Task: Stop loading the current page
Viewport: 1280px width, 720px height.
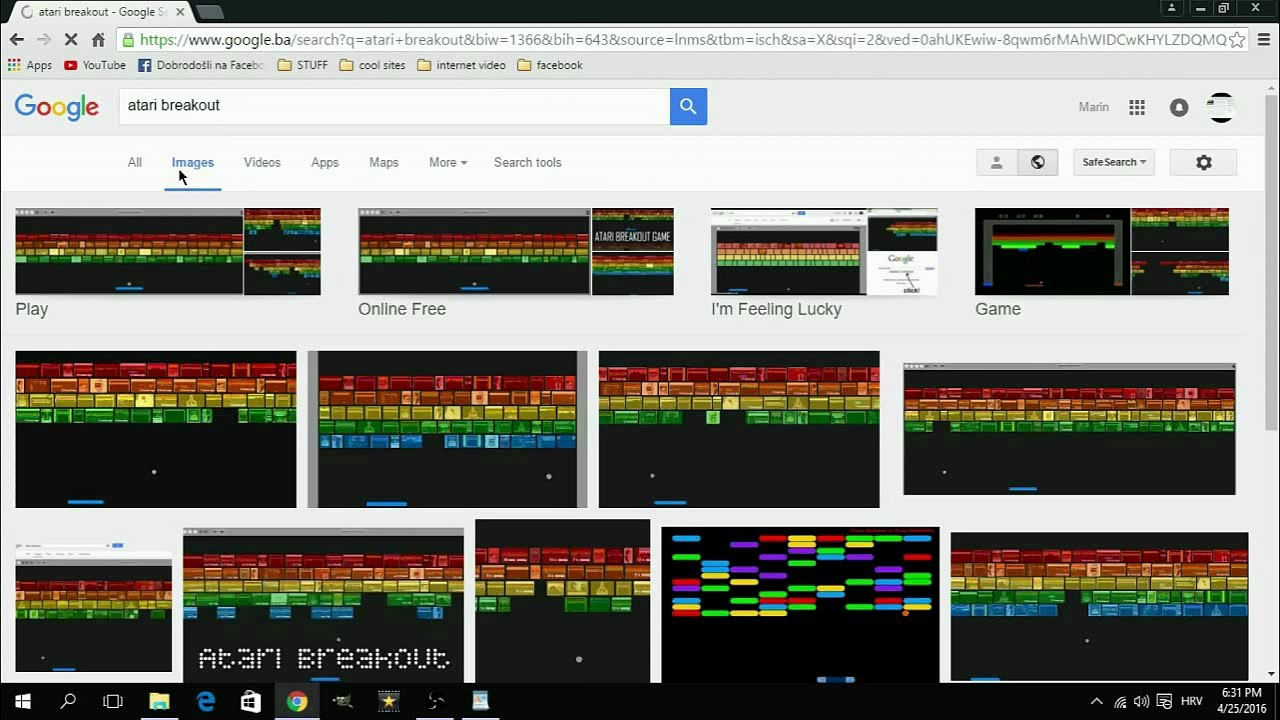Action: pos(71,40)
